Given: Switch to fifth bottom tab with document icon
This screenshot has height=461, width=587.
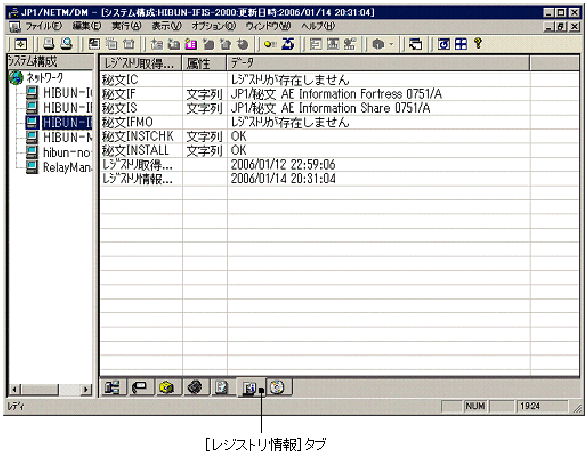Looking at the screenshot, I should (x=222, y=387).
